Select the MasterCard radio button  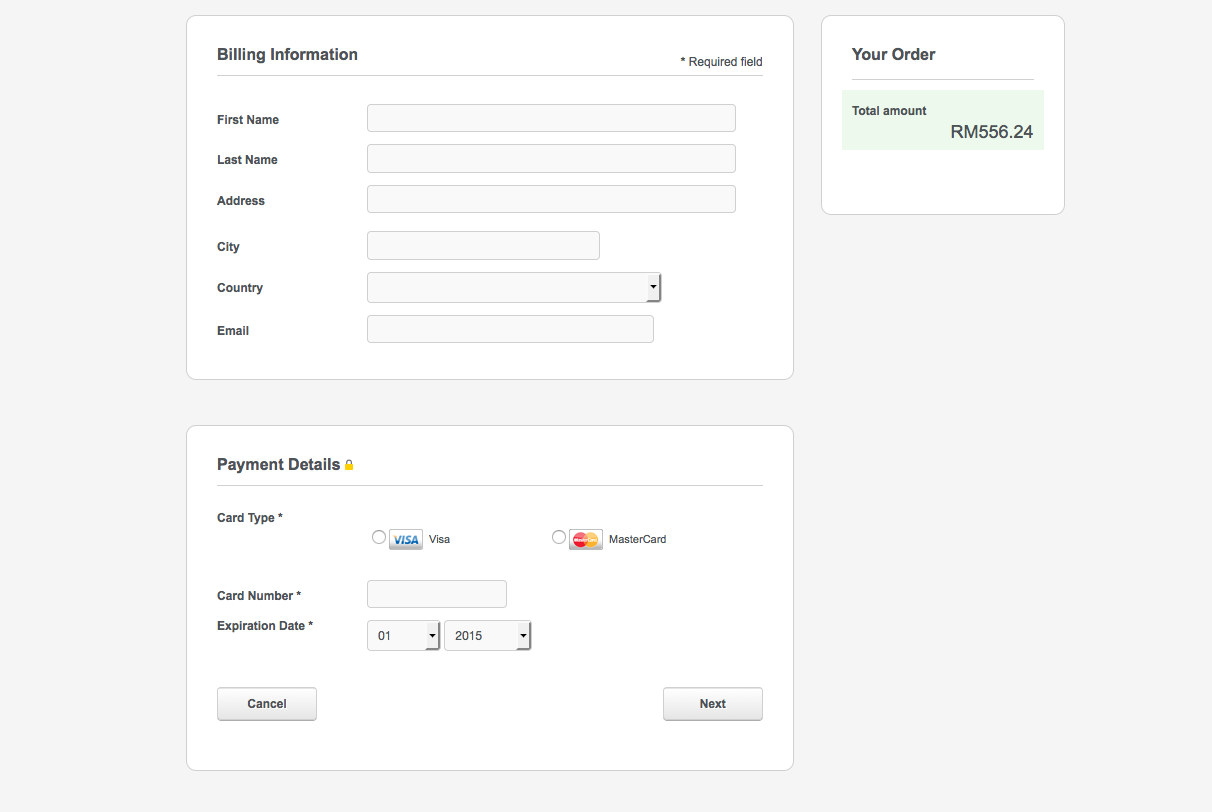[558, 537]
